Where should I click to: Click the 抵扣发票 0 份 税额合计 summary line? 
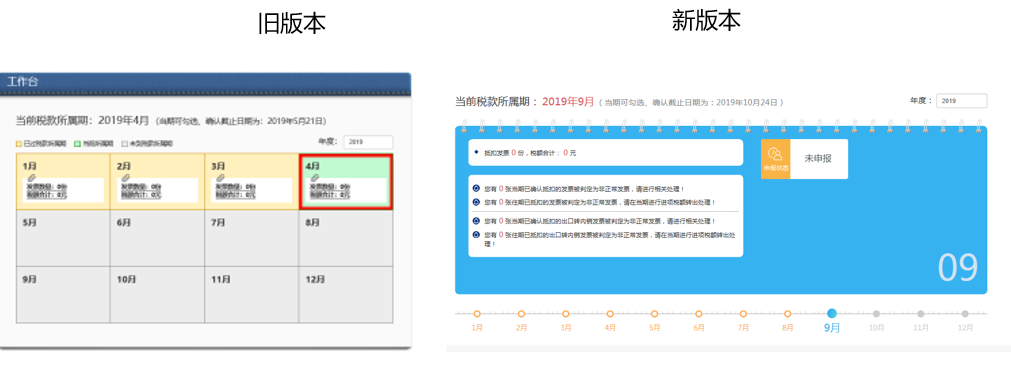pos(529,153)
